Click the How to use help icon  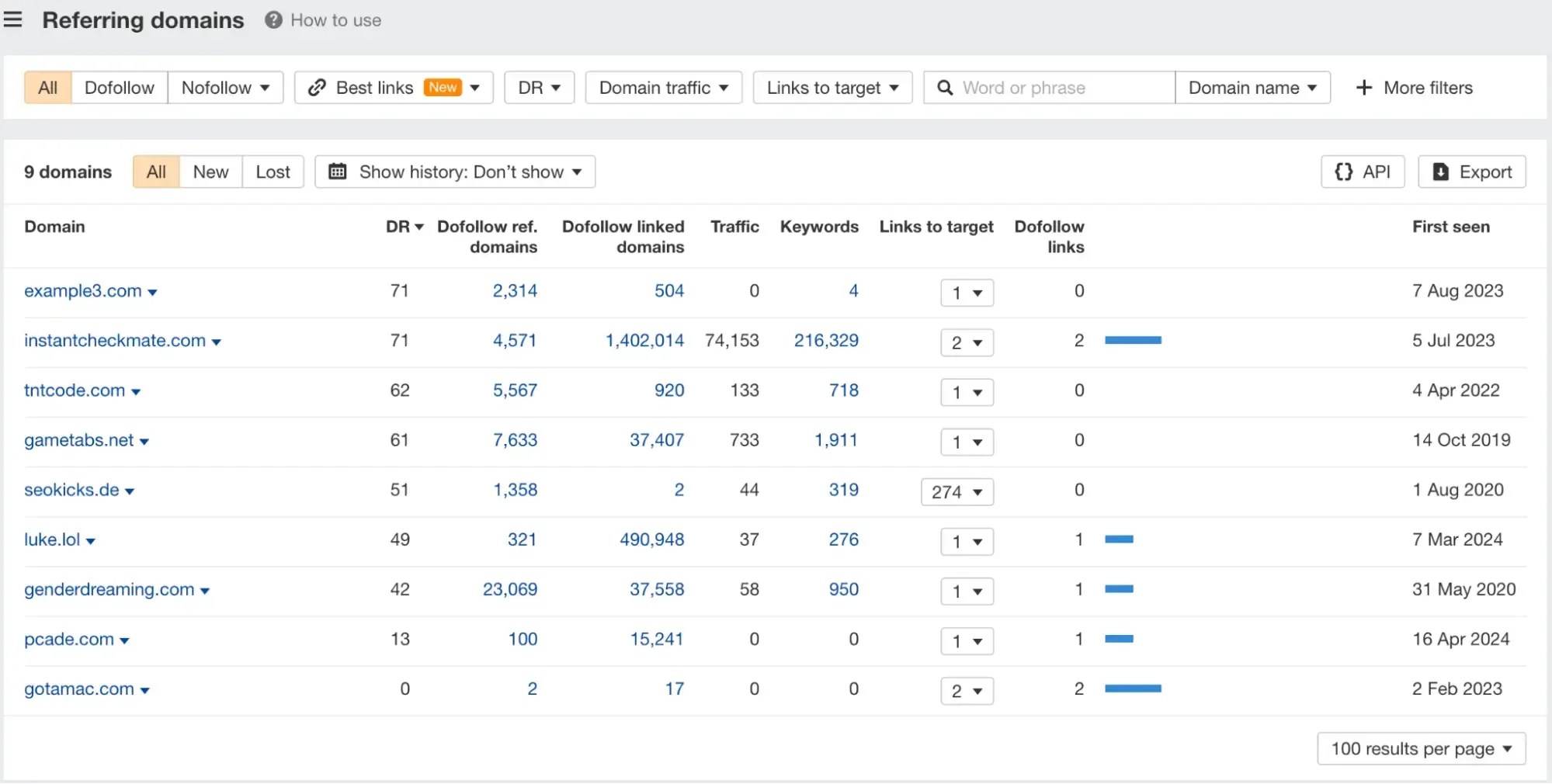pos(273,20)
